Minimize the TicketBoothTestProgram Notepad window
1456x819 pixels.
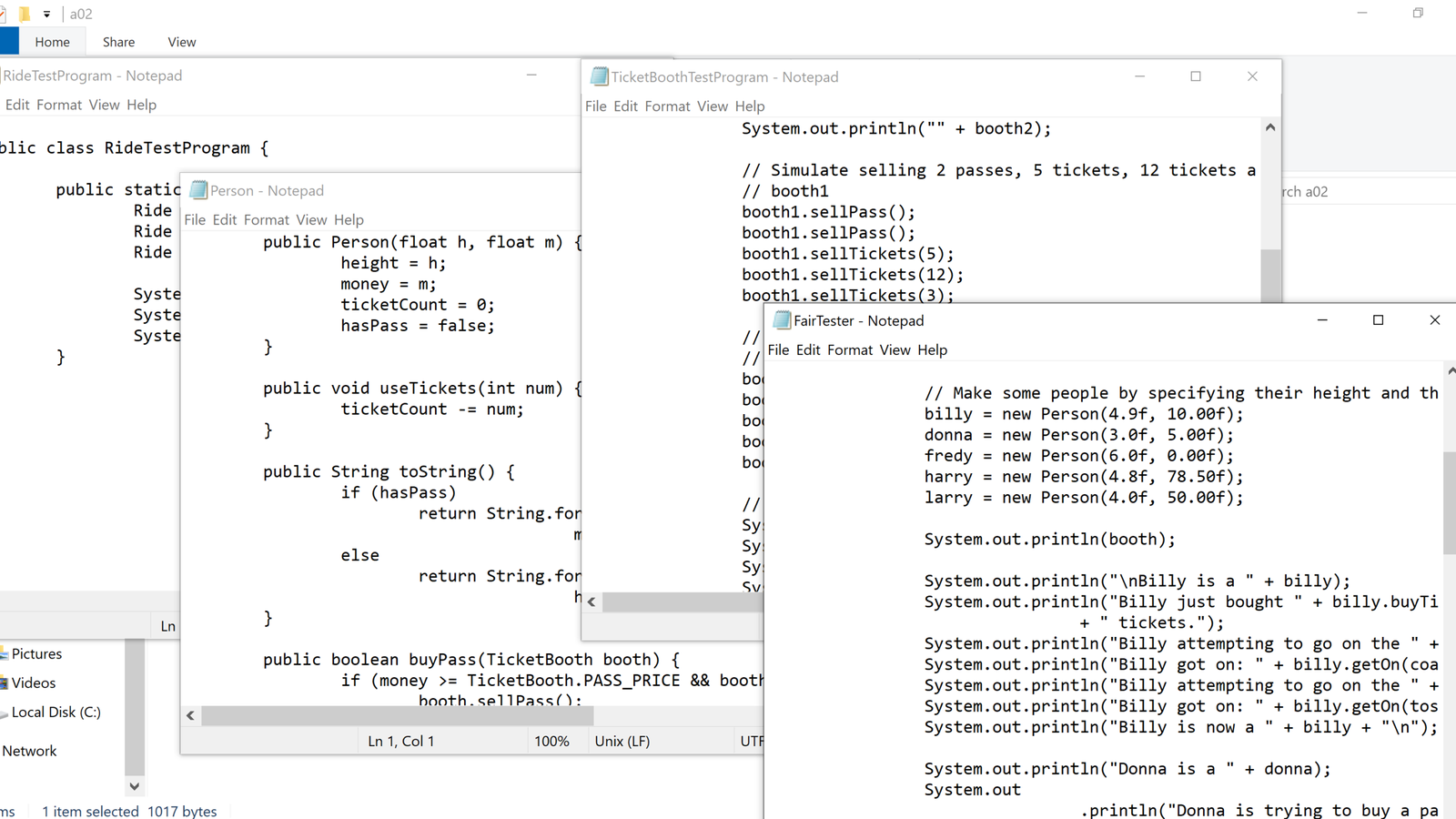pyautogui.click(x=1139, y=76)
